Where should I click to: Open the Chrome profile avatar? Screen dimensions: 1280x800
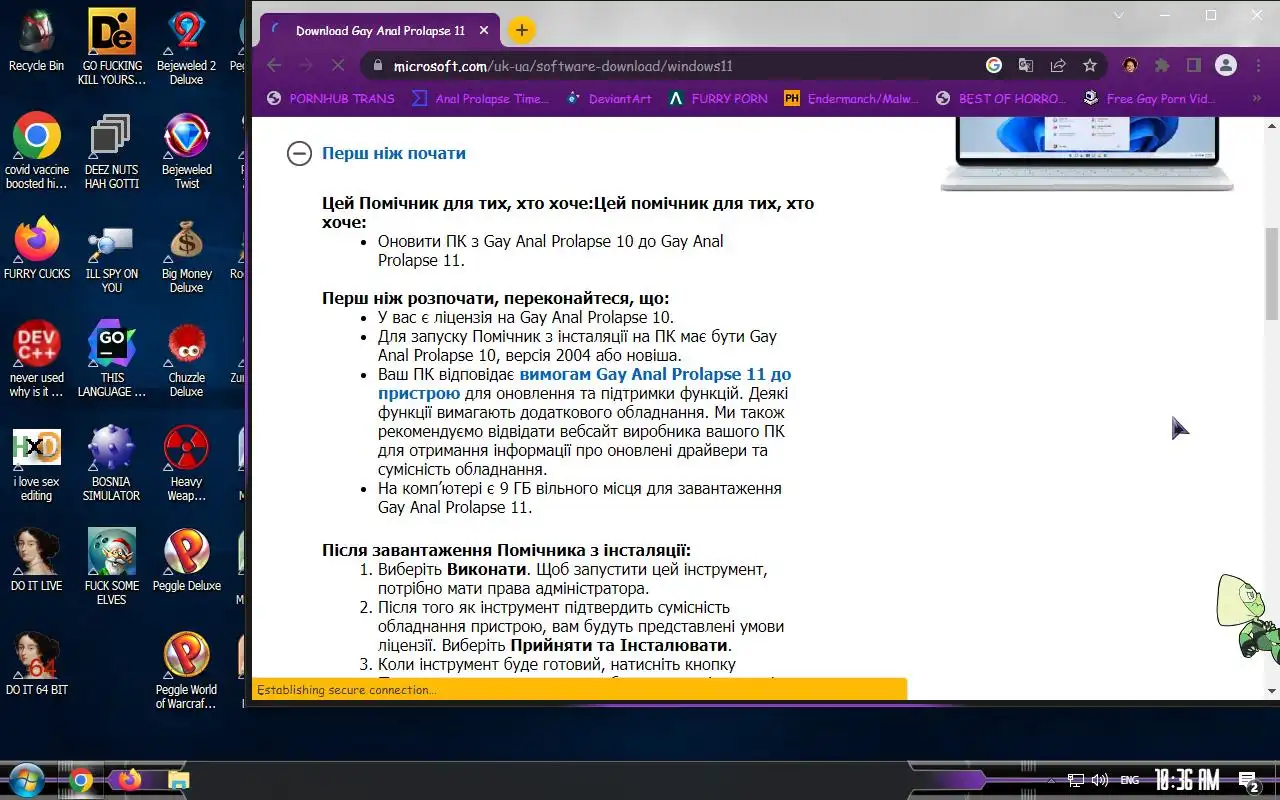pyautogui.click(x=1226, y=66)
